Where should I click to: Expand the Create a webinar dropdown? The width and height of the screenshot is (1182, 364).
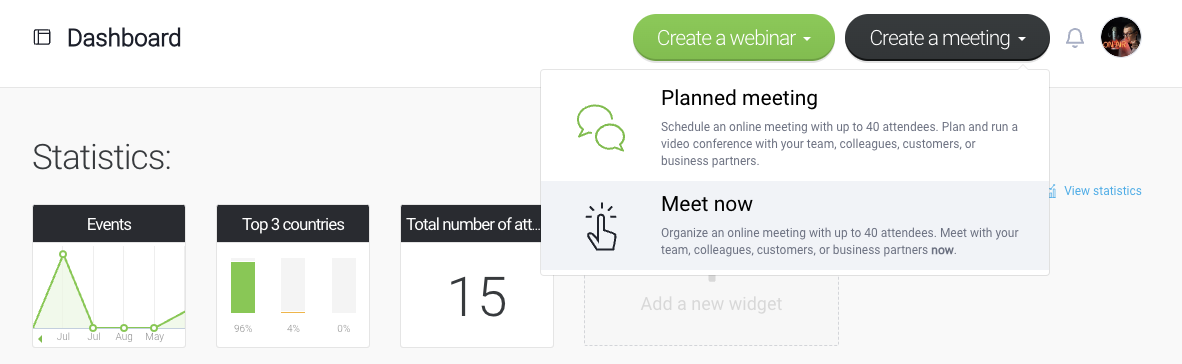point(733,38)
